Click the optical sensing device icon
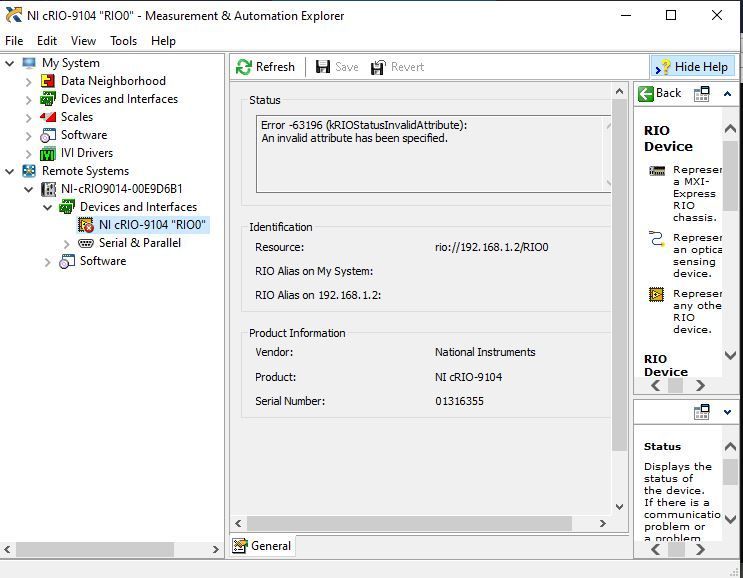 point(657,238)
